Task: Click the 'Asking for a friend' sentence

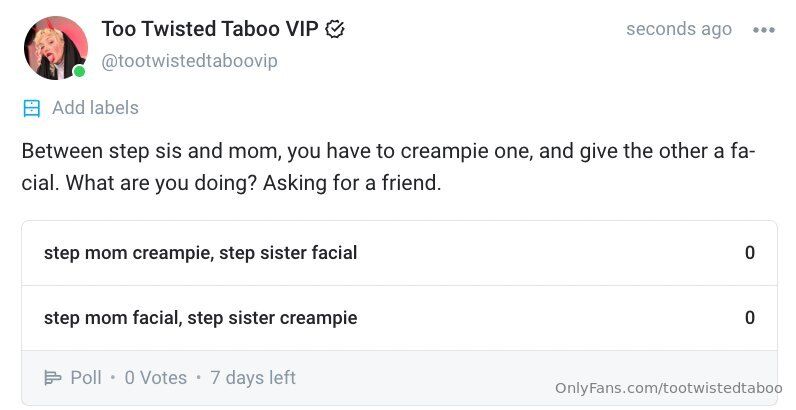Action: [351, 185]
